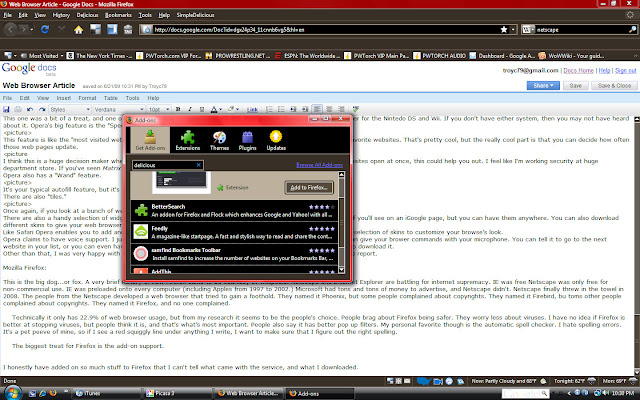Viewport: 640px width, 400px height.
Task: Click the Save & Close button
Action: click(x=614, y=86)
